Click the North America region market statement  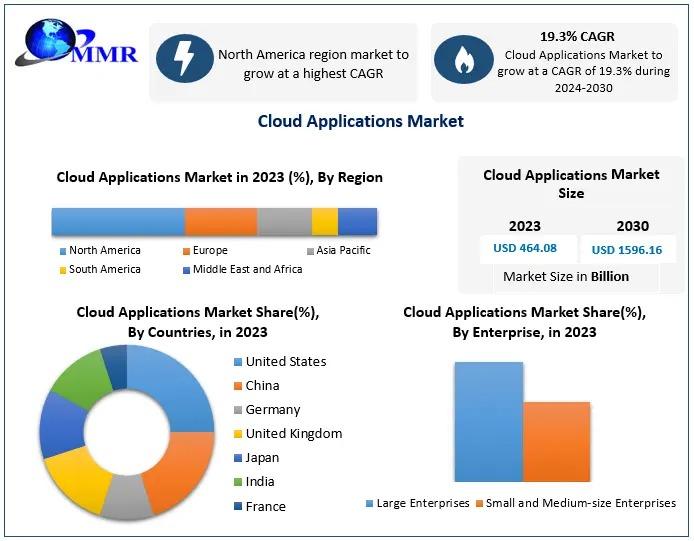[x=313, y=64]
